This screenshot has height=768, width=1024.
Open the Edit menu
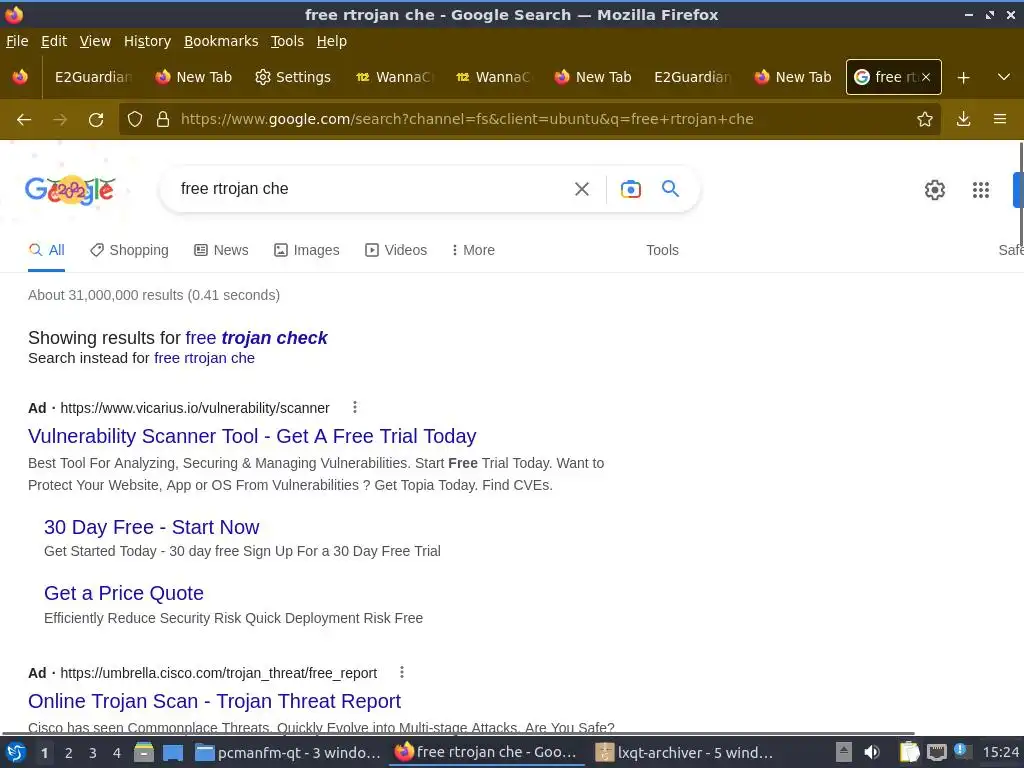pyautogui.click(x=54, y=41)
